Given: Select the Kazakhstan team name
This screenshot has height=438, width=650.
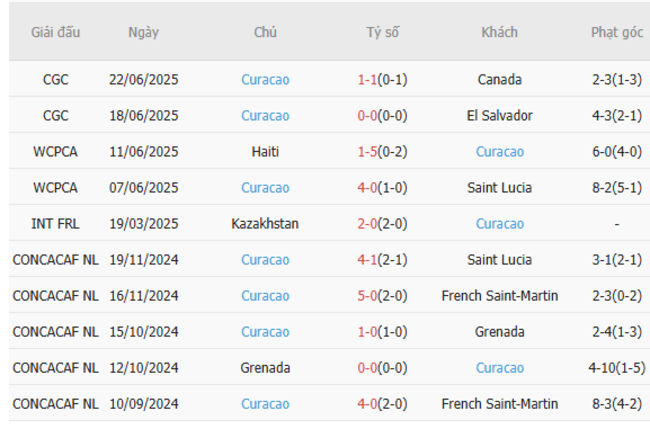Looking at the screenshot, I should coord(265,224).
